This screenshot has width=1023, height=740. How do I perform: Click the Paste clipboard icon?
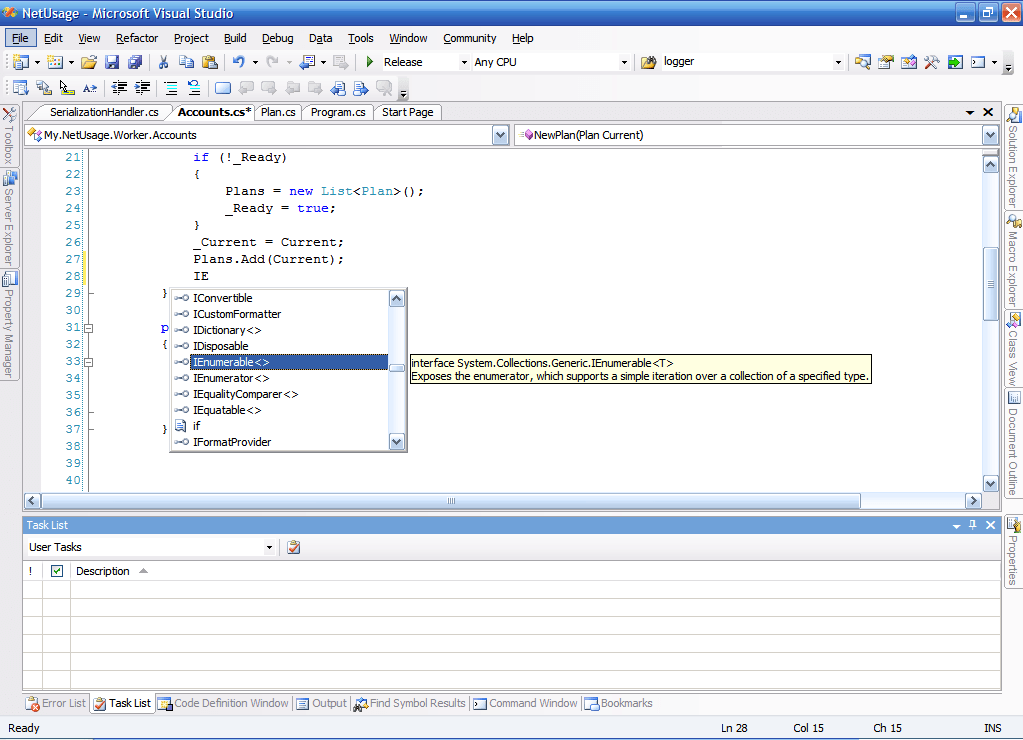(209, 62)
